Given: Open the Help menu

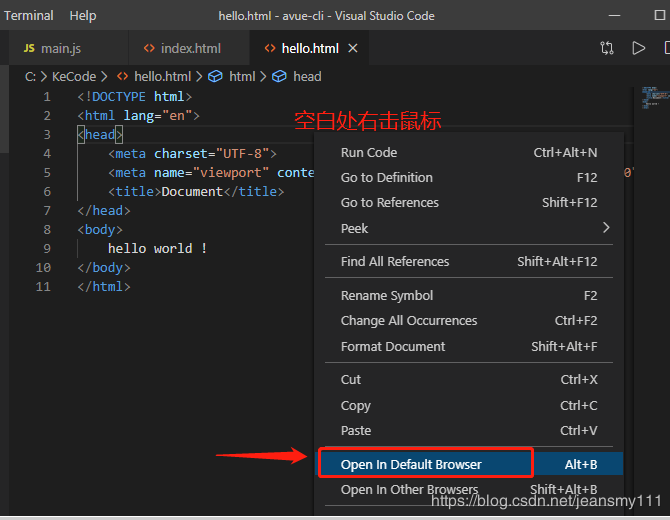Looking at the screenshot, I should [83, 15].
